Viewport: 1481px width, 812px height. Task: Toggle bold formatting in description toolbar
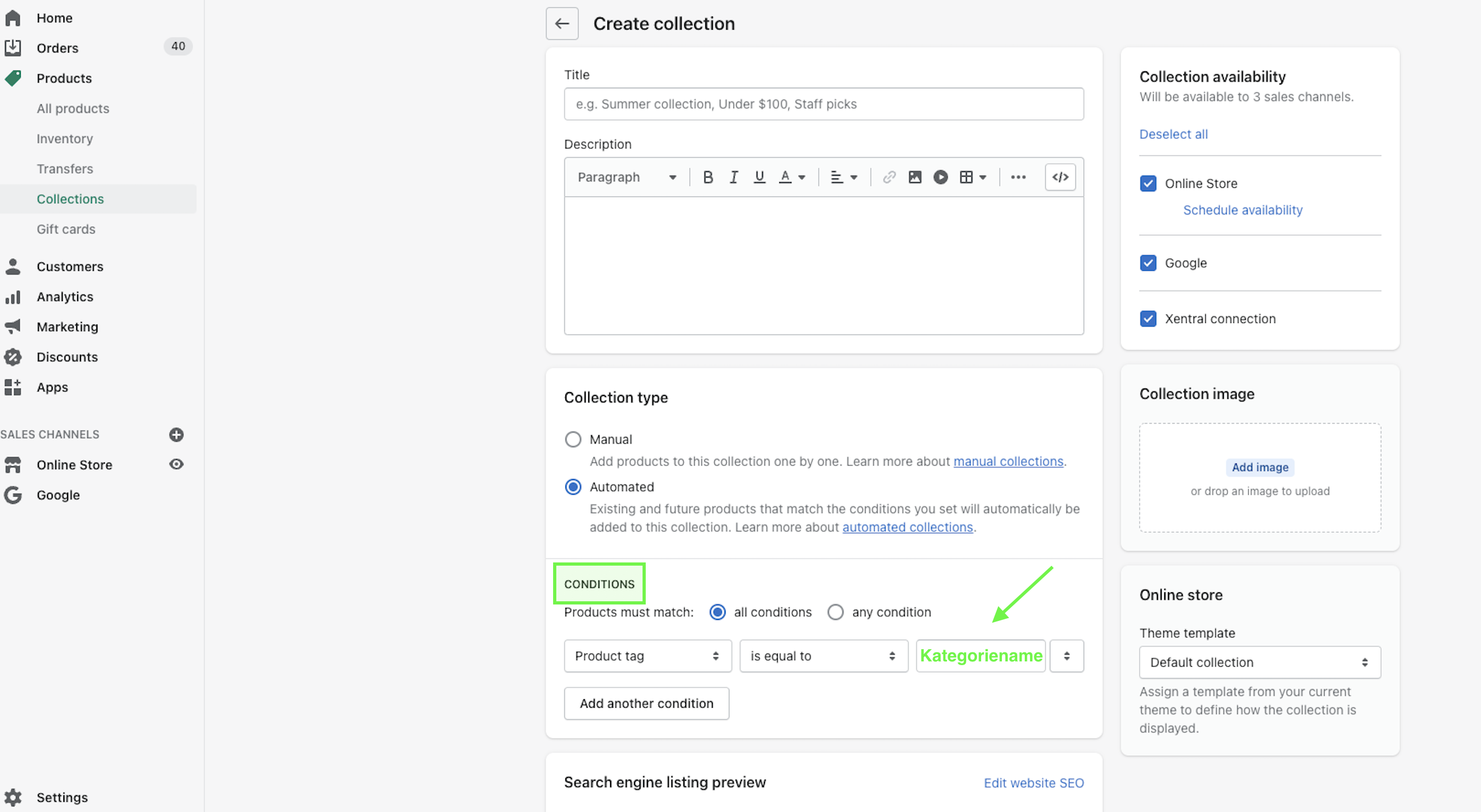(707, 177)
